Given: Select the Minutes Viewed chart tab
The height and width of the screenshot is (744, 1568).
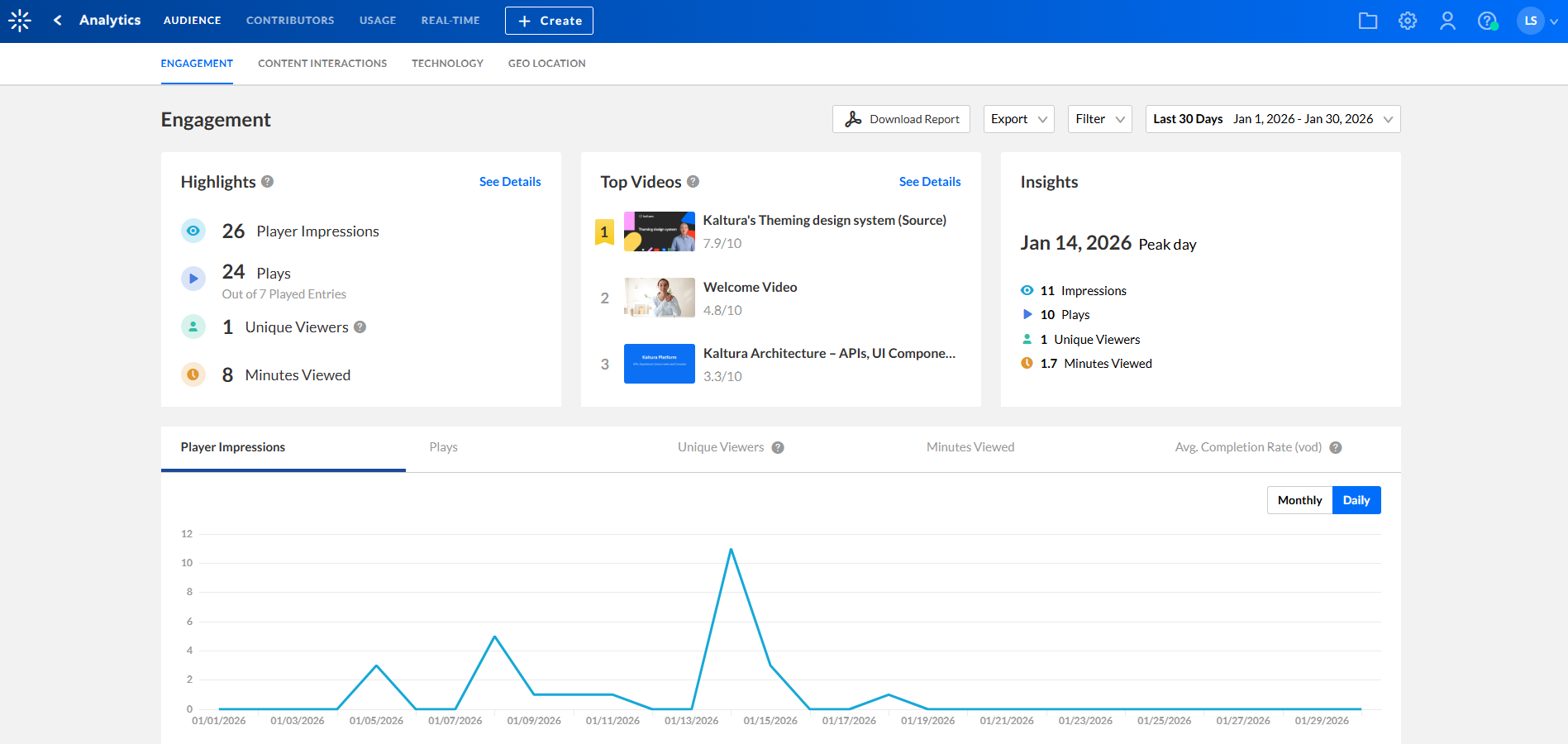Looking at the screenshot, I should (970, 447).
